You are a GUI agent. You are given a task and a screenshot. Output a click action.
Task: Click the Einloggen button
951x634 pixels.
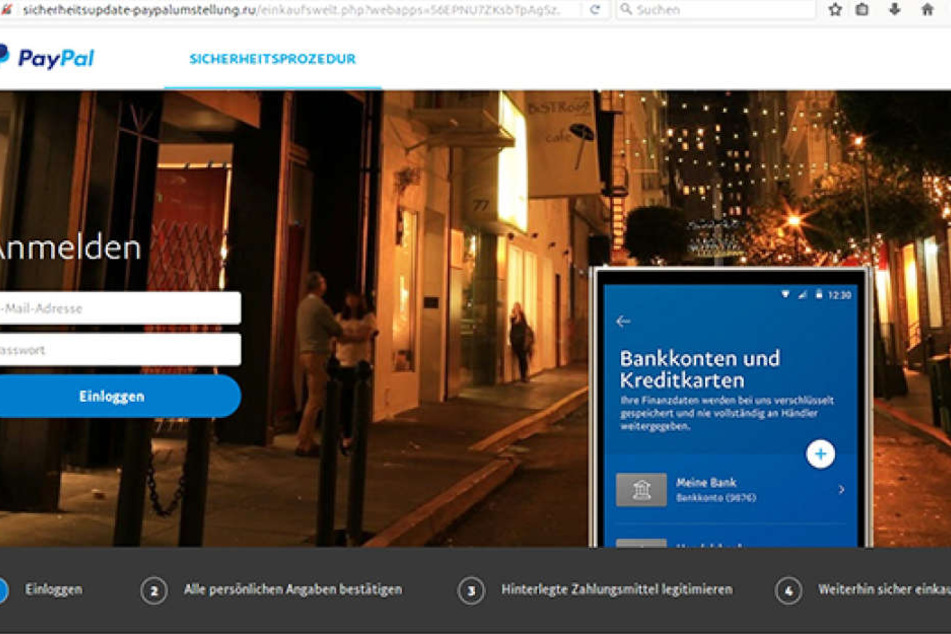coord(119,396)
